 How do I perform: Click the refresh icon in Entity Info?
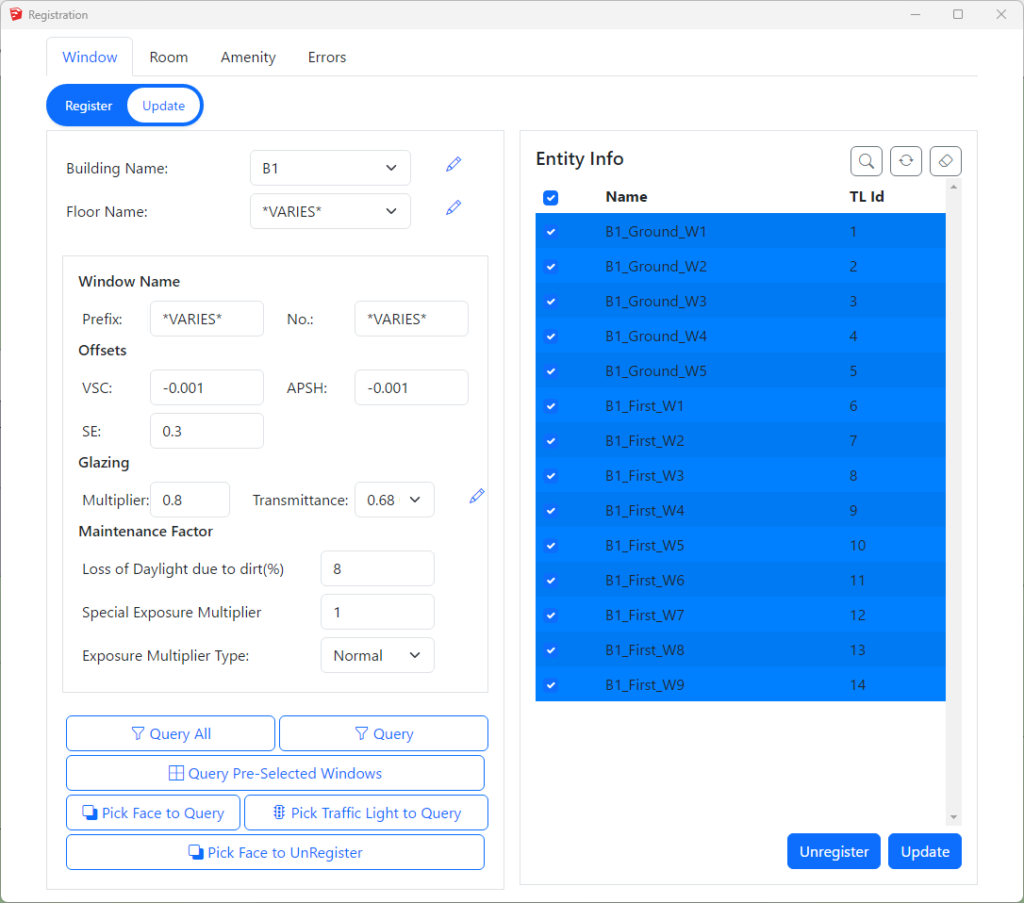click(x=906, y=160)
